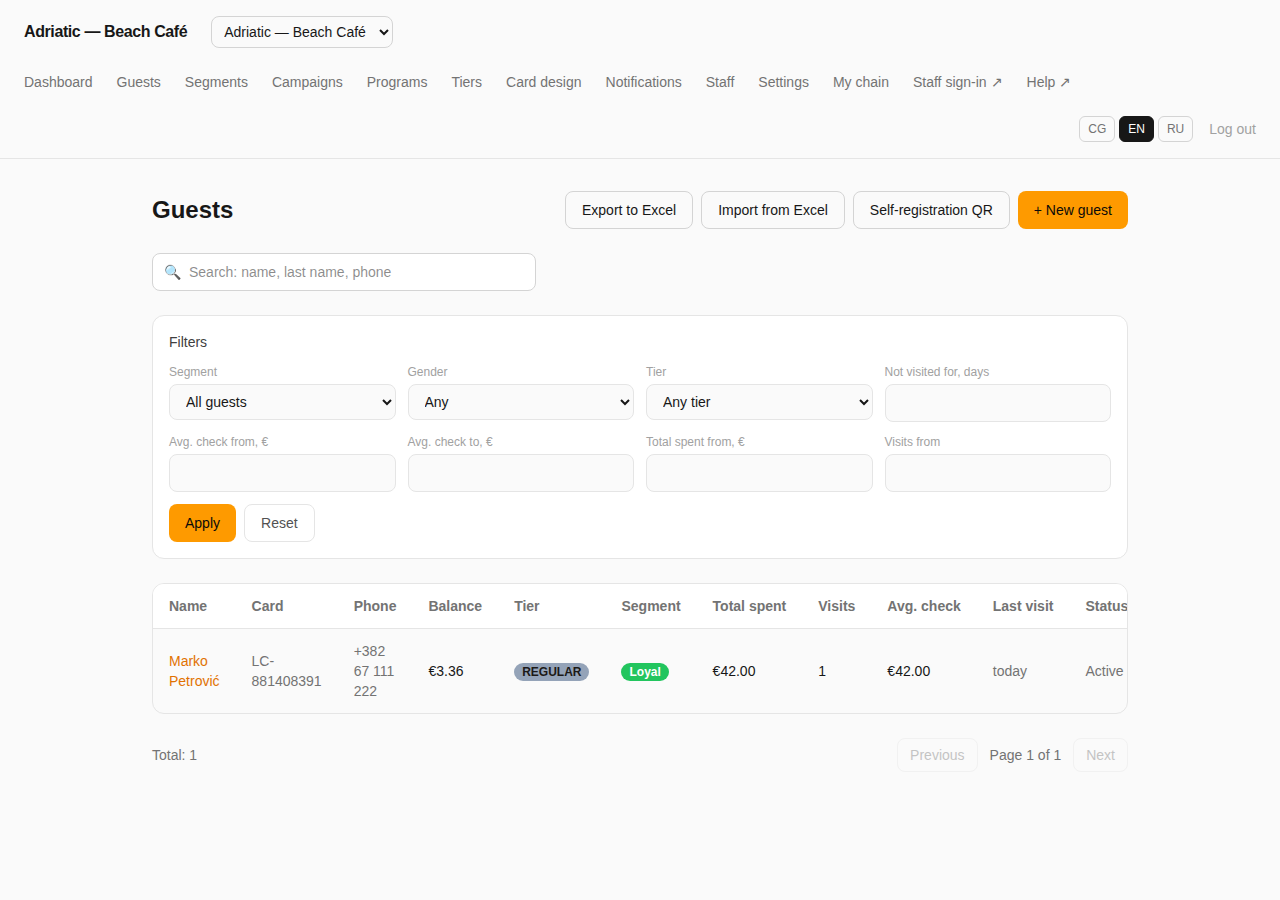1280x900 pixels.
Task: Log out of the account
Action: pos(1232,129)
